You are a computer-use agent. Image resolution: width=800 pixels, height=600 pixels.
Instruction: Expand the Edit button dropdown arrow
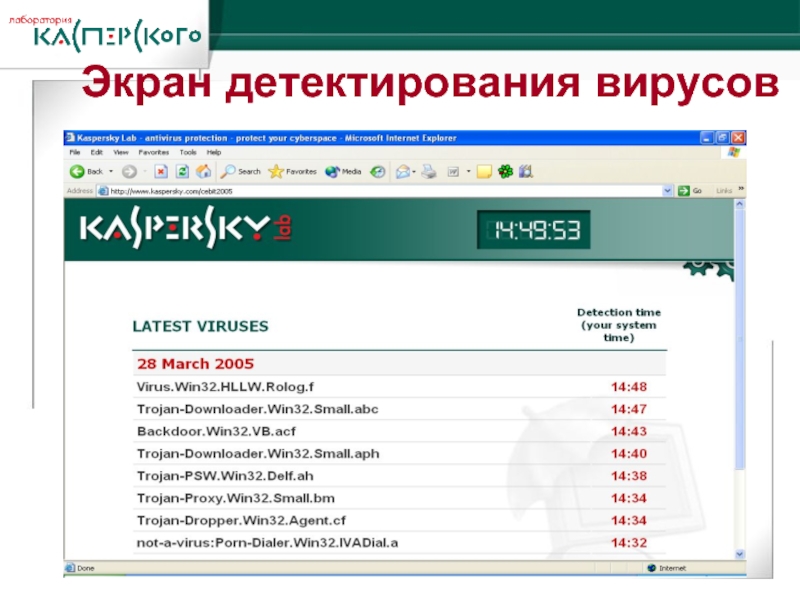[x=468, y=171]
